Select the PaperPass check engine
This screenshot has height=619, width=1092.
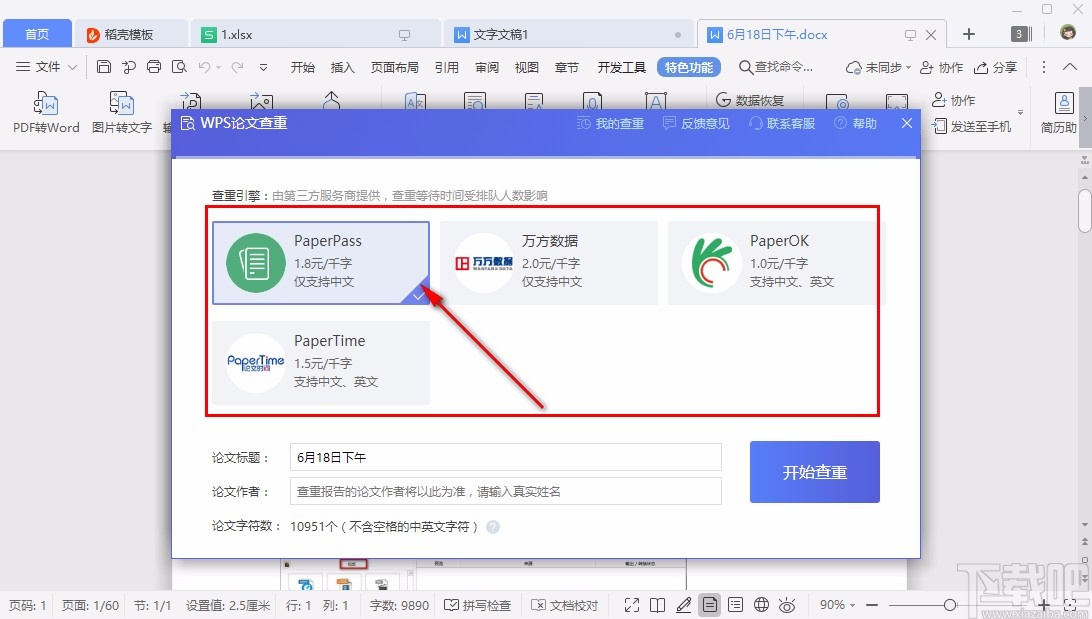tap(320, 262)
